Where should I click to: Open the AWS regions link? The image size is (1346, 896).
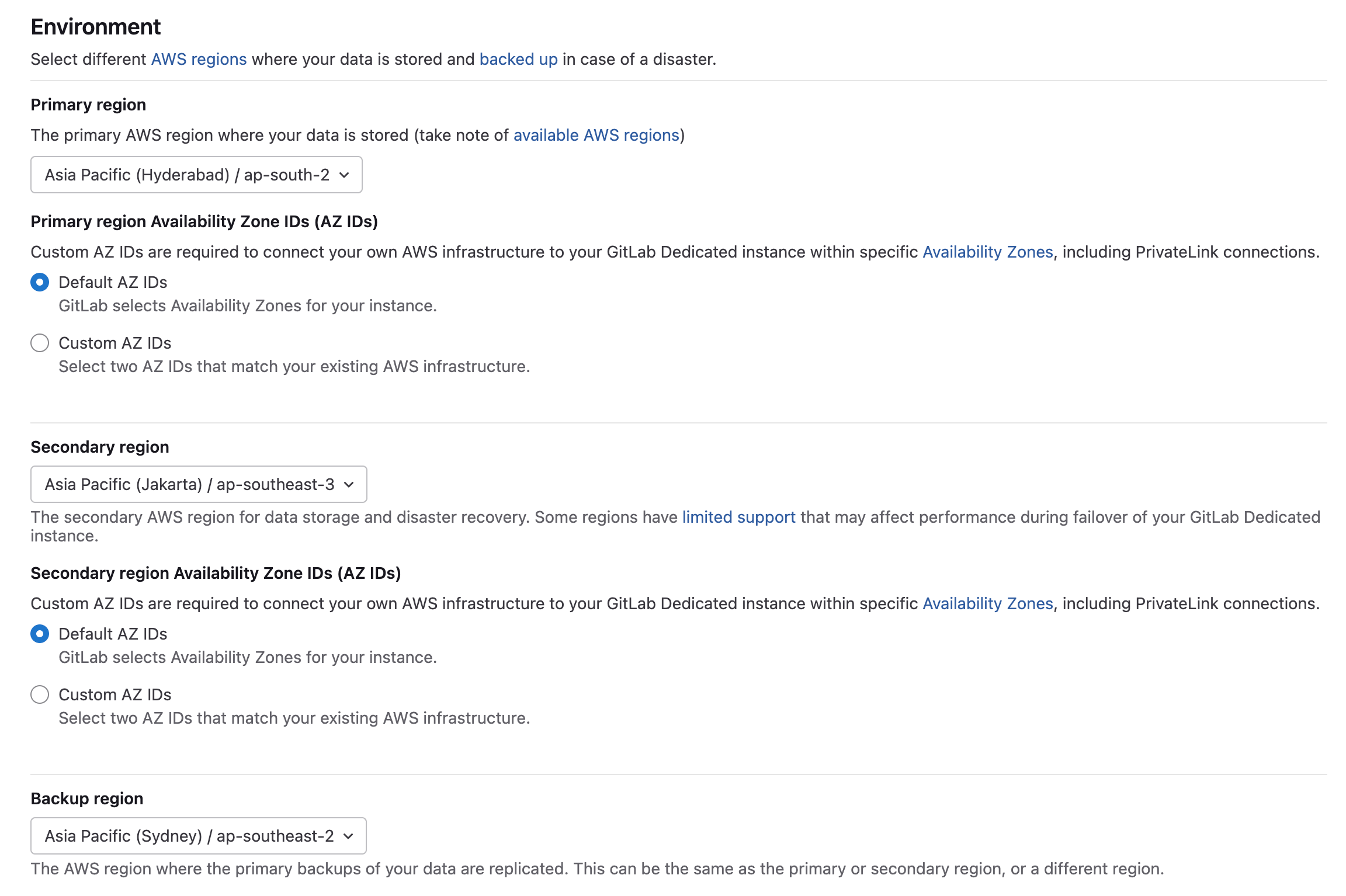(x=198, y=58)
